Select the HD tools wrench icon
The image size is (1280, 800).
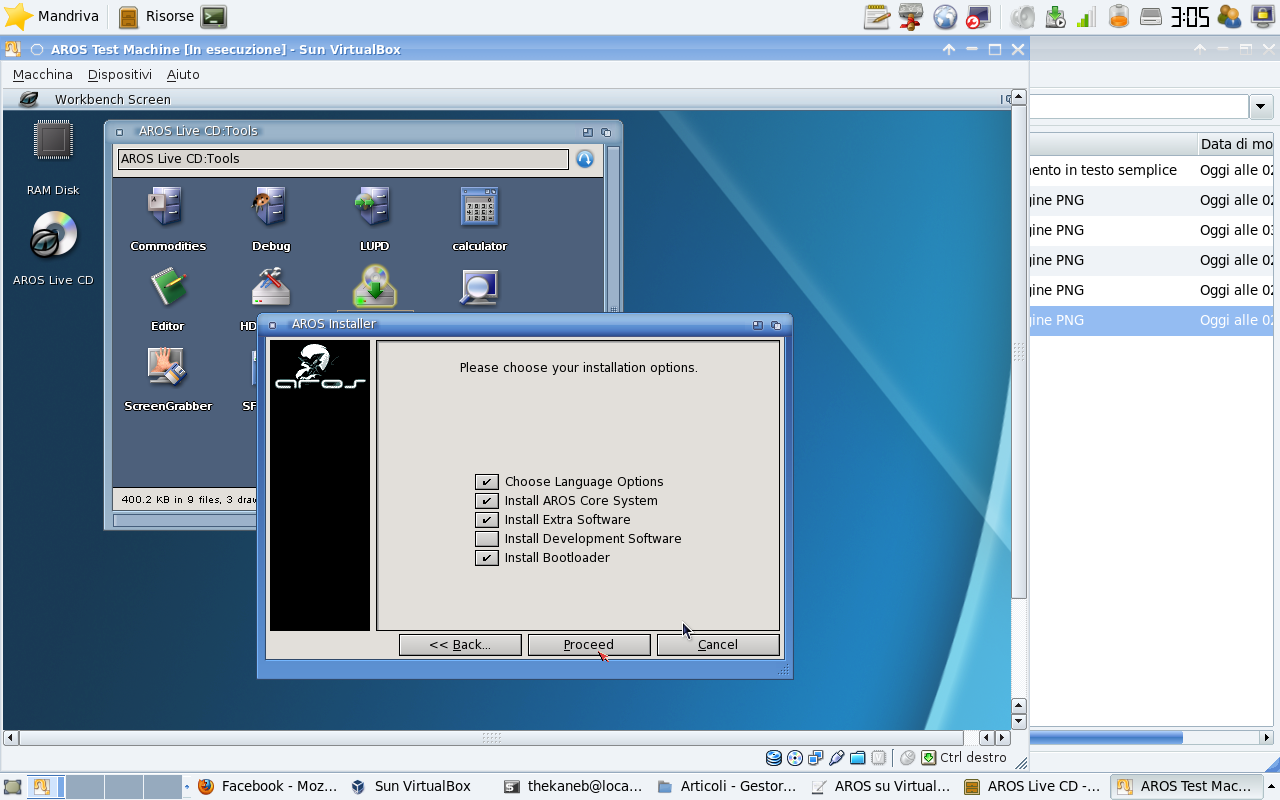point(271,288)
